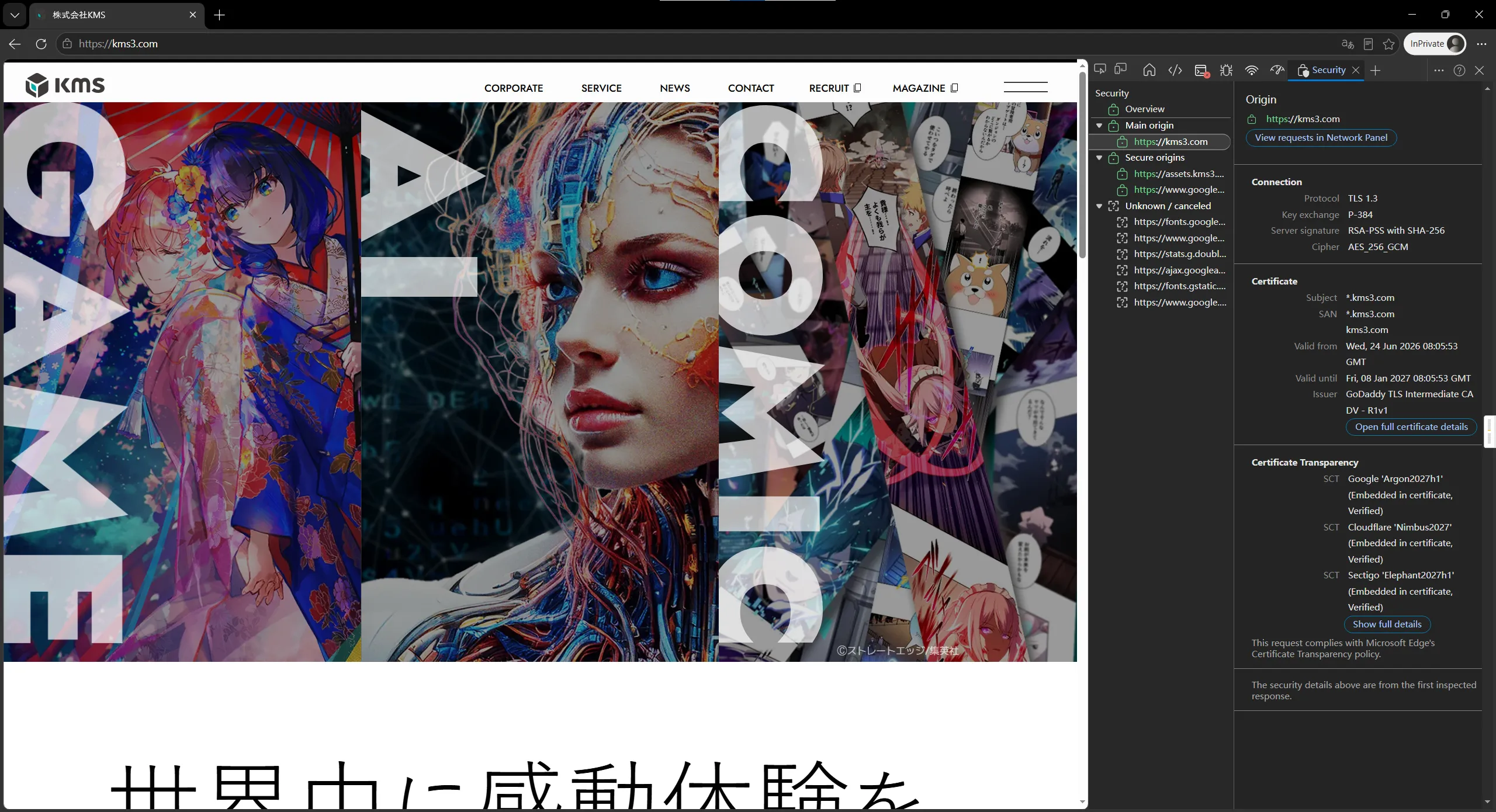Click the issuer GoDaddy TLS Intermediate CA

[1410, 402]
